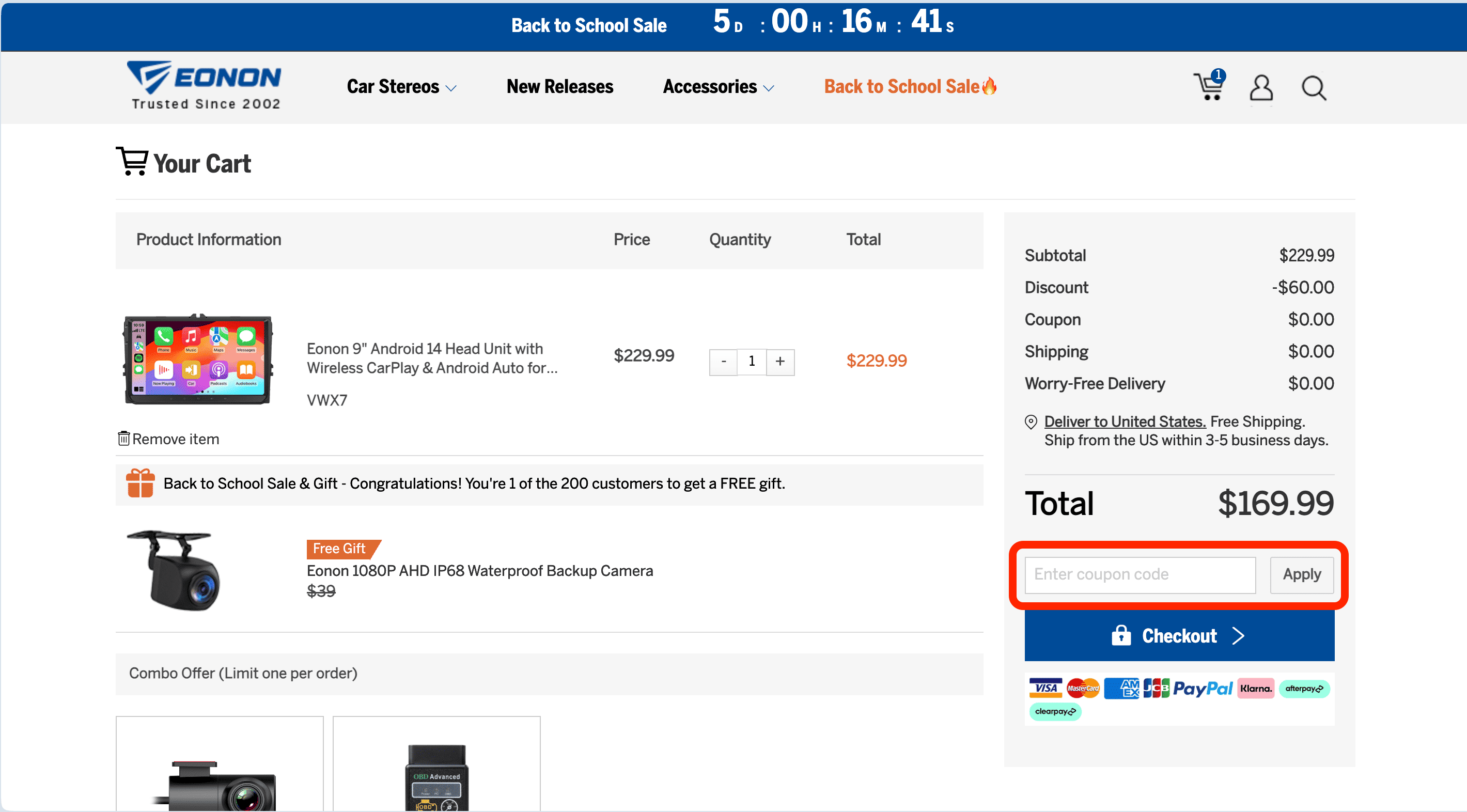Click the MasterCard payment logo

(x=1083, y=688)
